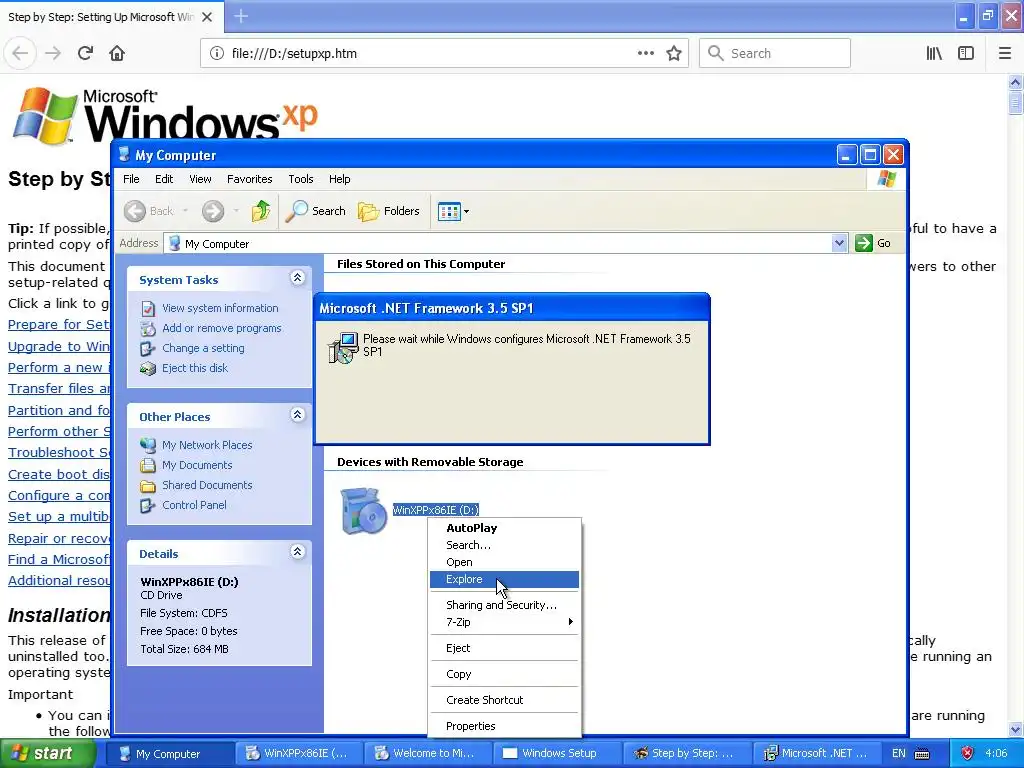This screenshot has width=1024, height=768.
Task: Open My Documents link
Action: (x=197, y=466)
